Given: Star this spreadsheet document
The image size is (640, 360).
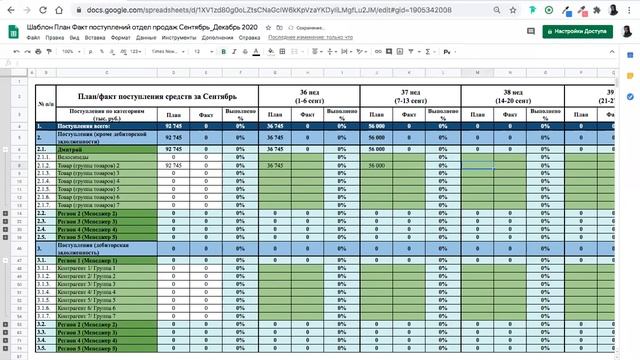Looking at the screenshot, I should point(268,28).
